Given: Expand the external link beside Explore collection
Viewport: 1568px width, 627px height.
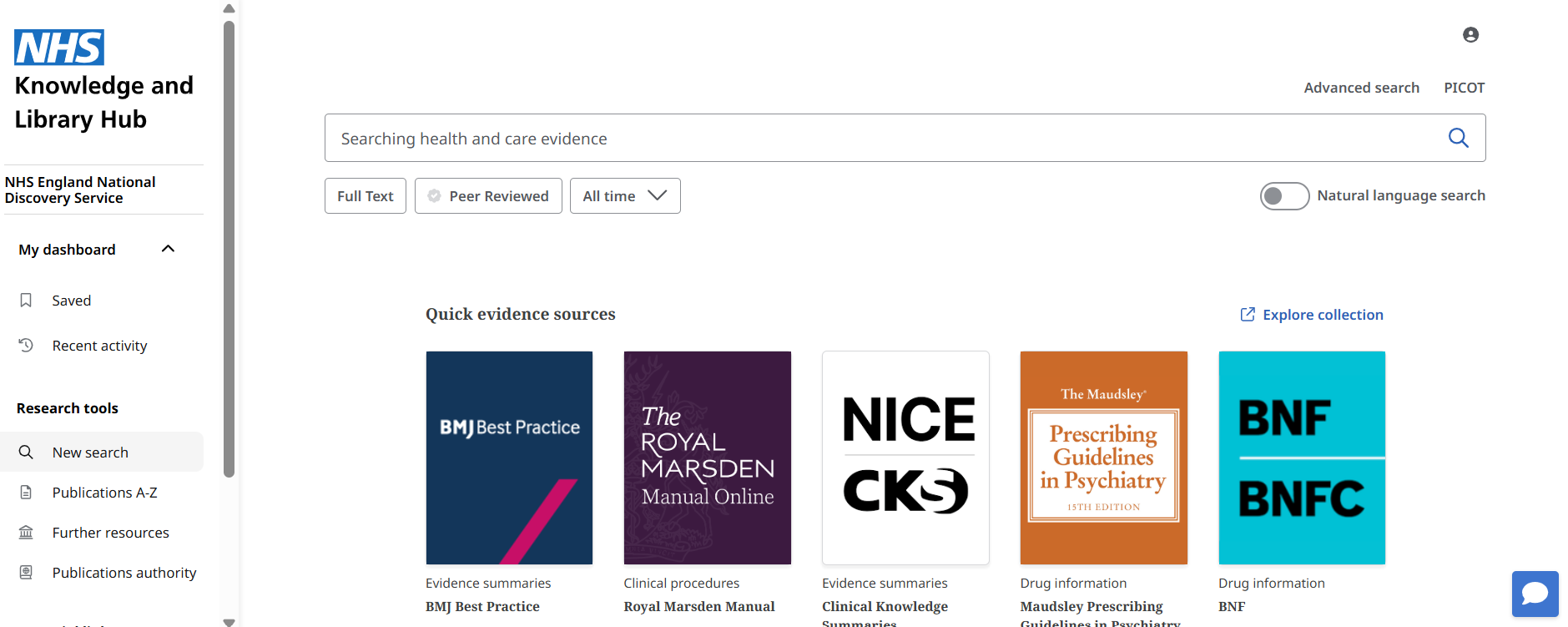Looking at the screenshot, I should point(1246,314).
